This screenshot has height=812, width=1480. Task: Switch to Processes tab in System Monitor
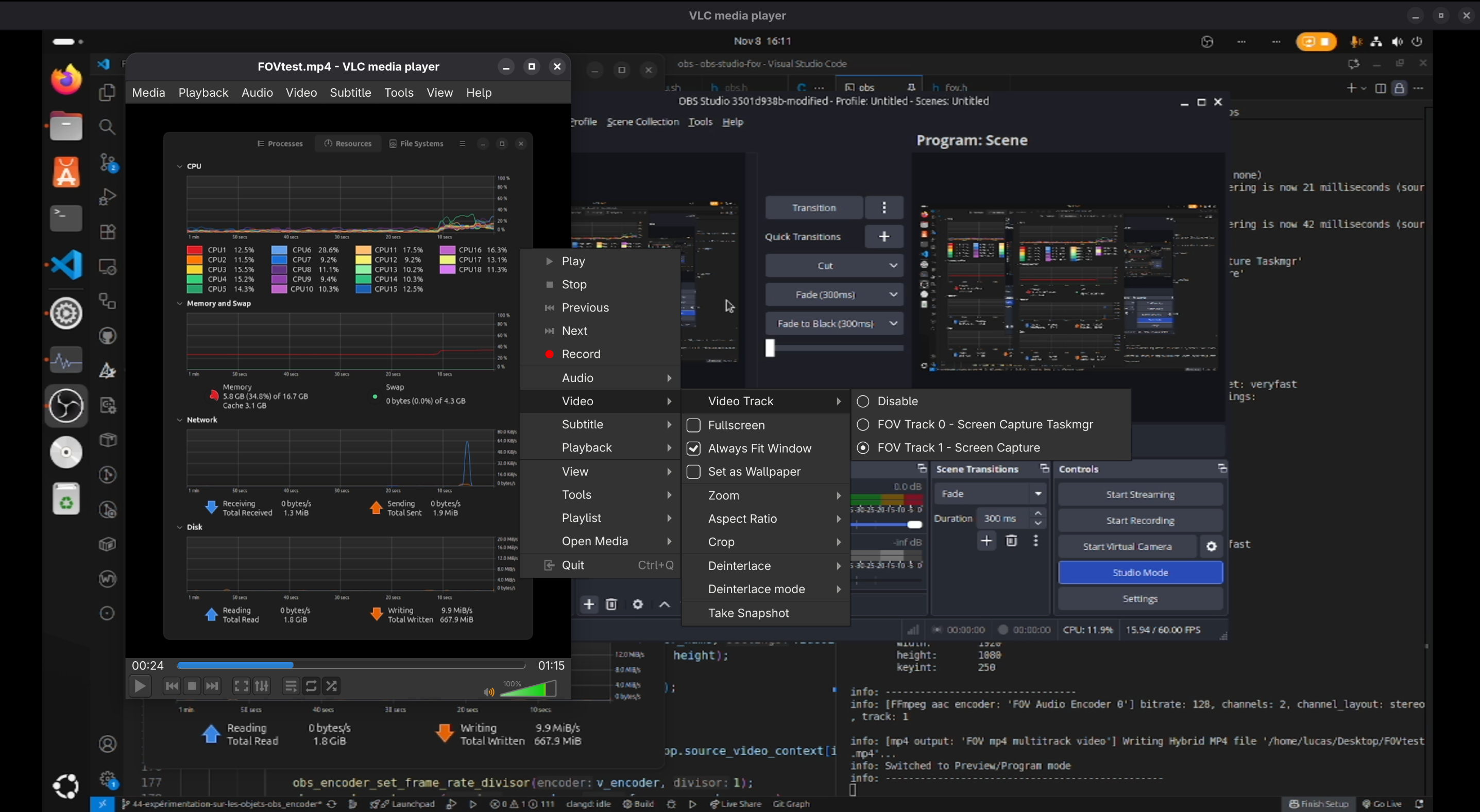pyautogui.click(x=280, y=144)
